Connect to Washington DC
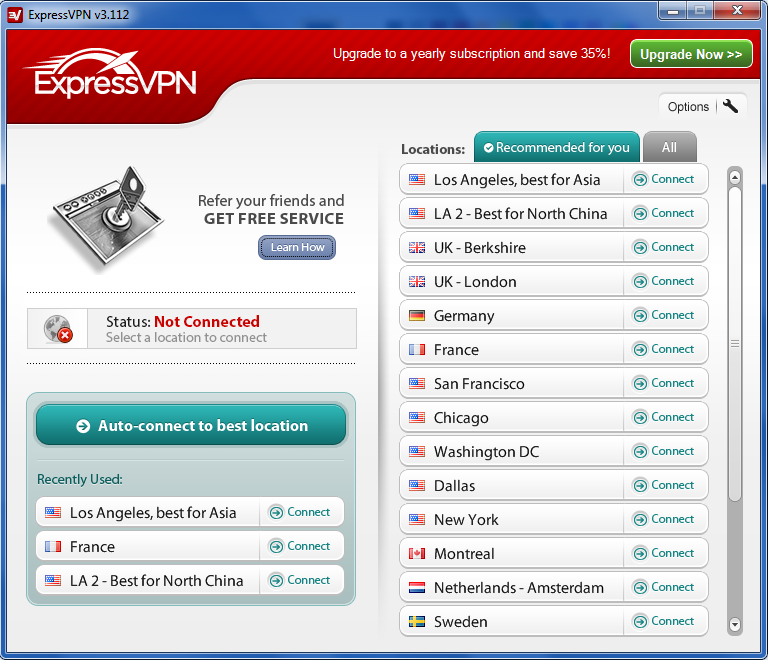This screenshot has width=768, height=660. coord(664,451)
